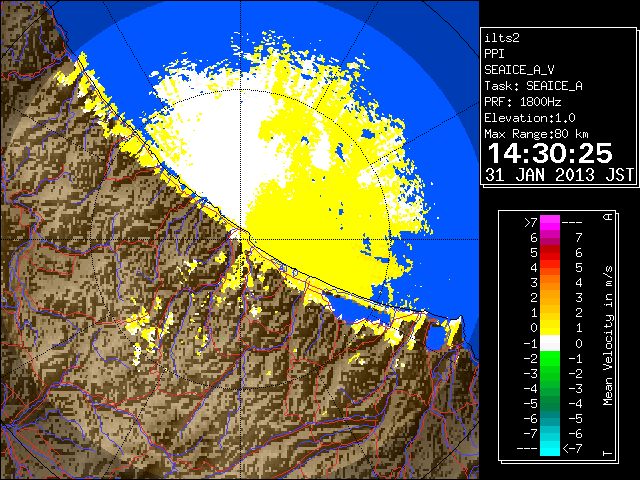Screen dimensions: 640x480
Task: Click the '<-7' legend scale label
Action: pos(572,449)
